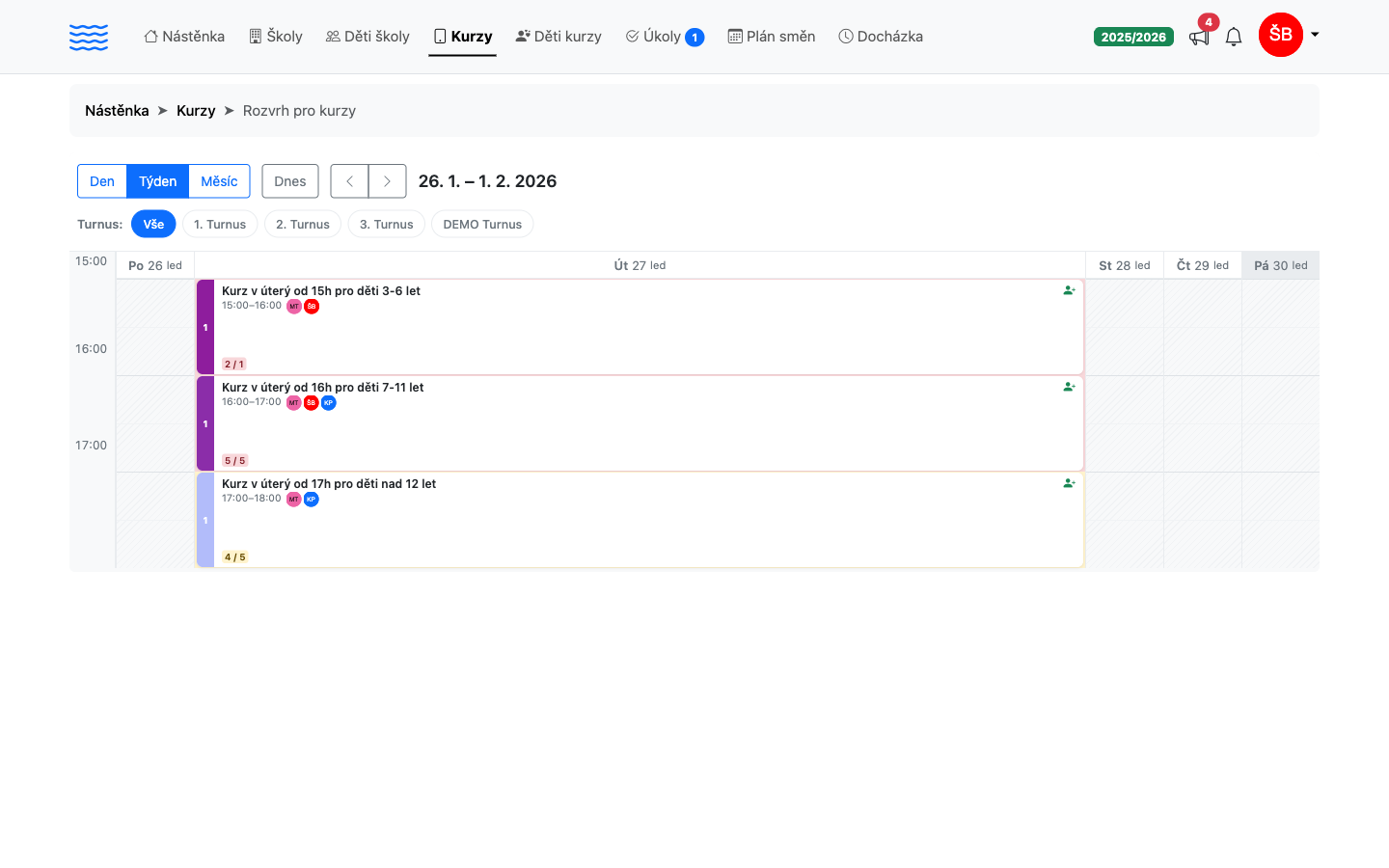The width and height of the screenshot is (1389, 868).
Task: Switch calendar to Měsíc view
Action: point(219,181)
